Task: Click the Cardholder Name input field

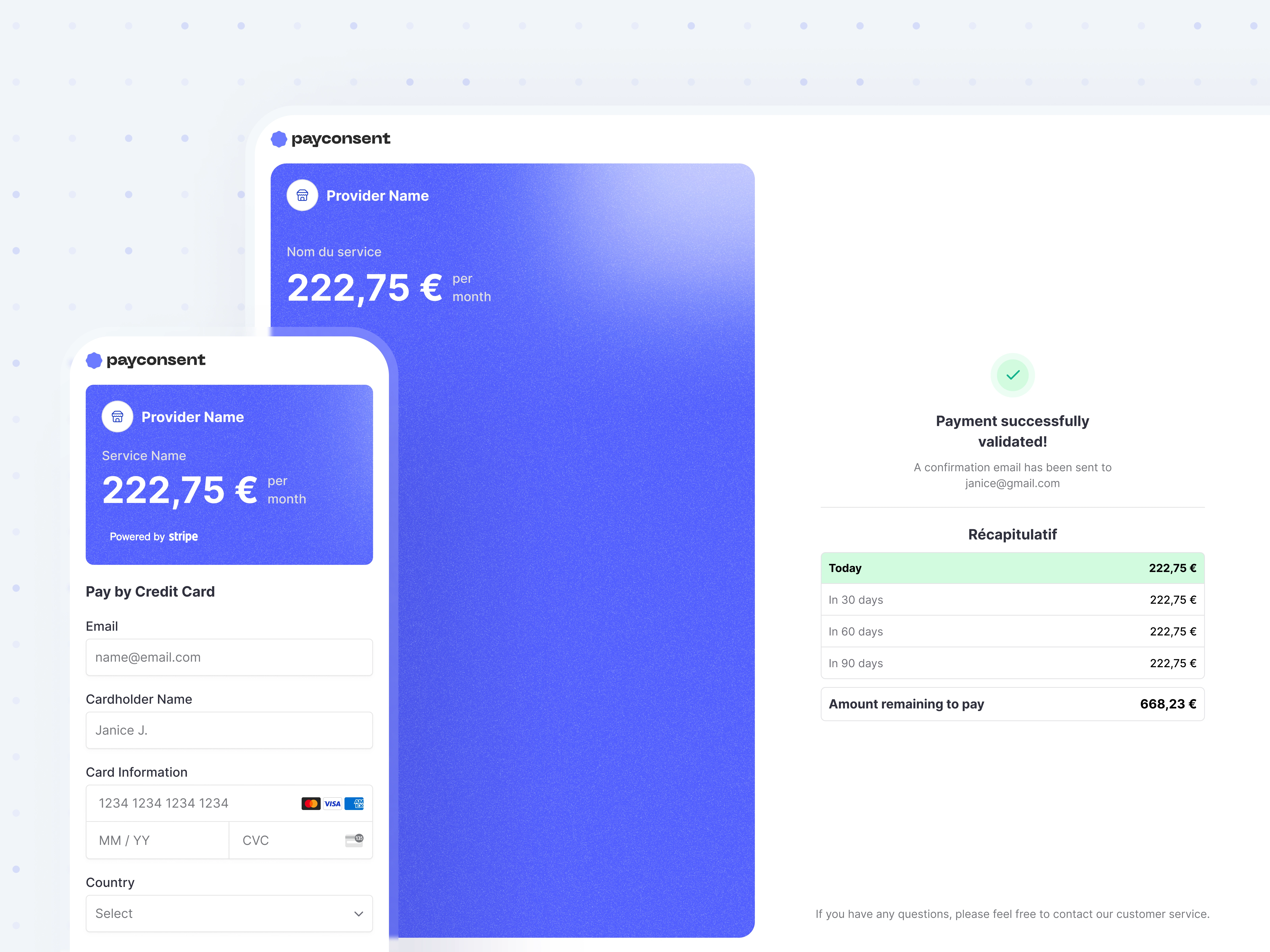Action: coord(228,729)
